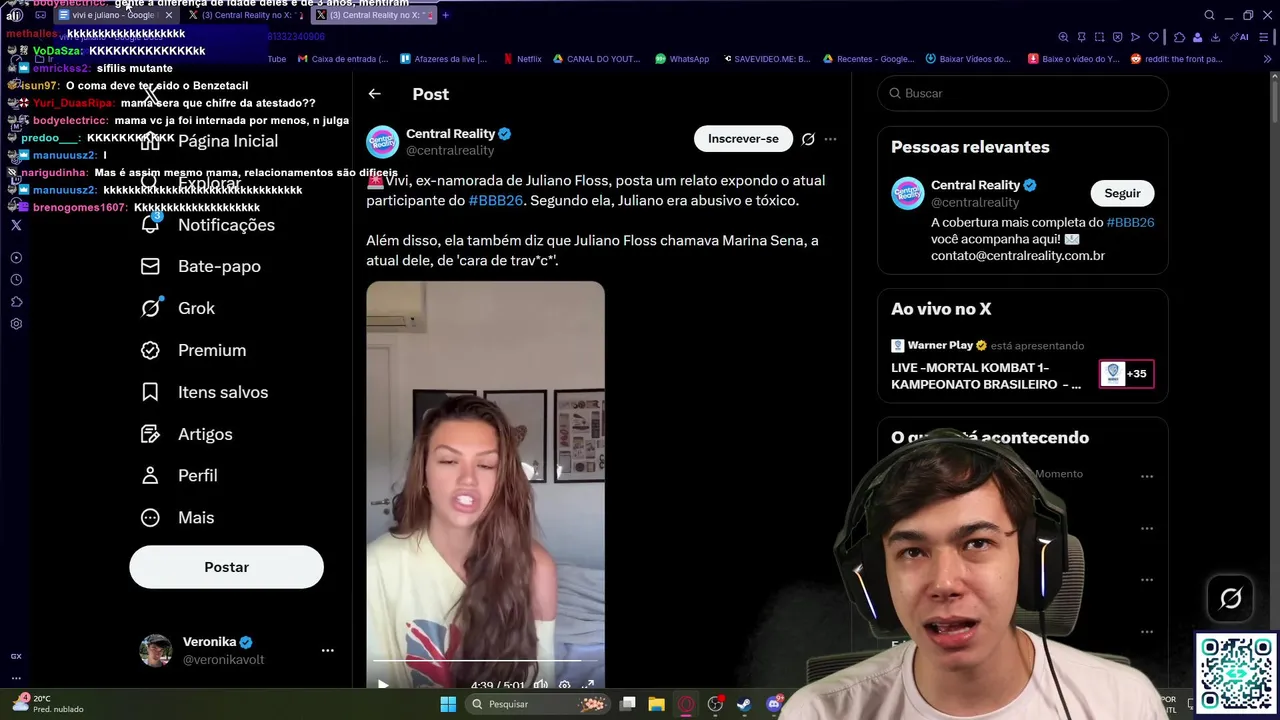This screenshot has width=1280, height=720.
Task: Open the Windows Start menu
Action: pos(448,704)
